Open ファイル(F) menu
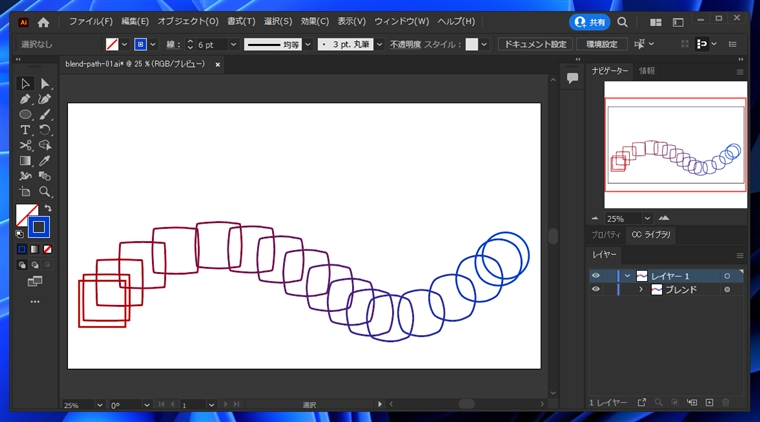This screenshot has height=422, width=760. 91,22
